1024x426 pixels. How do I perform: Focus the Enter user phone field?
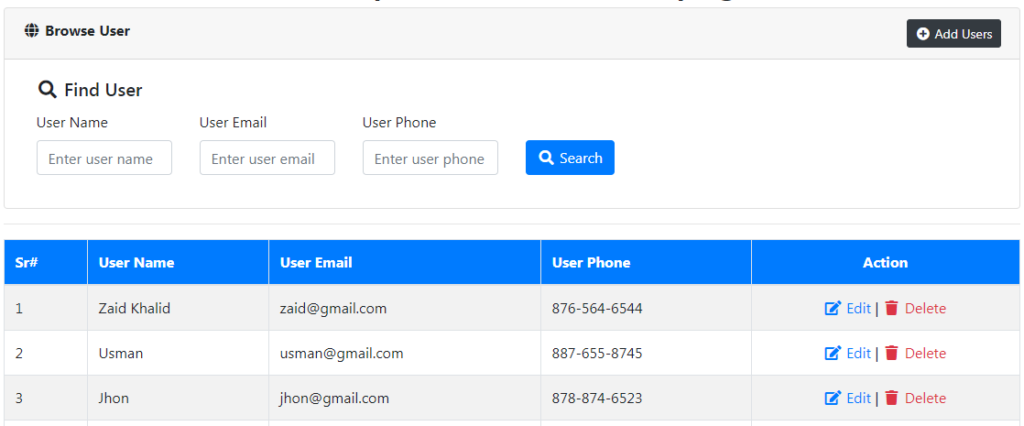(430, 157)
